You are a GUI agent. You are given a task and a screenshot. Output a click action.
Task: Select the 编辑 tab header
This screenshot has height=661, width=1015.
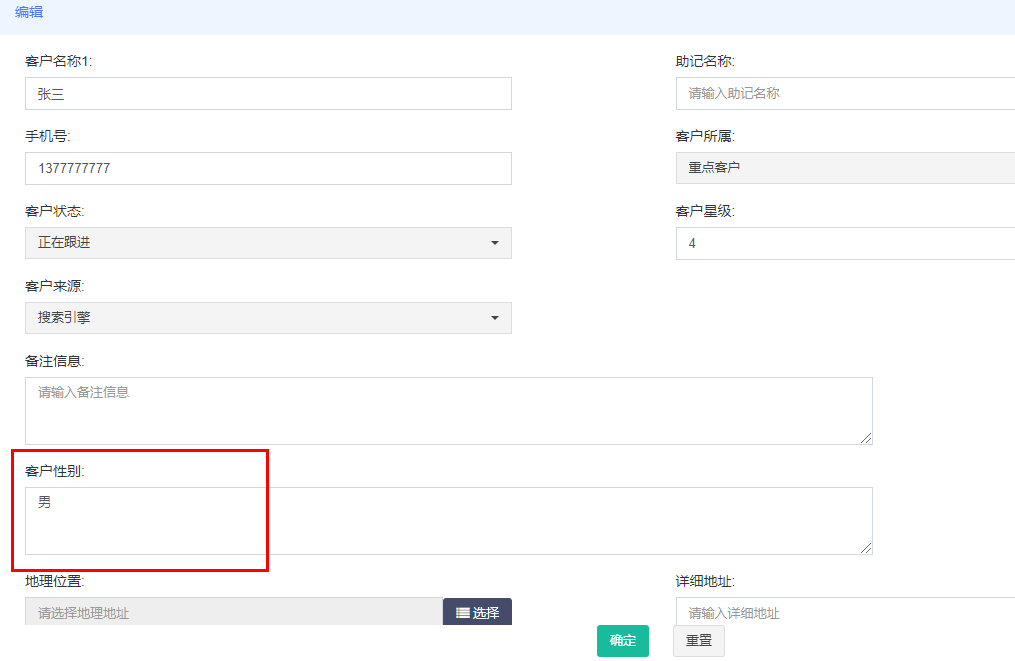pyautogui.click(x=29, y=12)
